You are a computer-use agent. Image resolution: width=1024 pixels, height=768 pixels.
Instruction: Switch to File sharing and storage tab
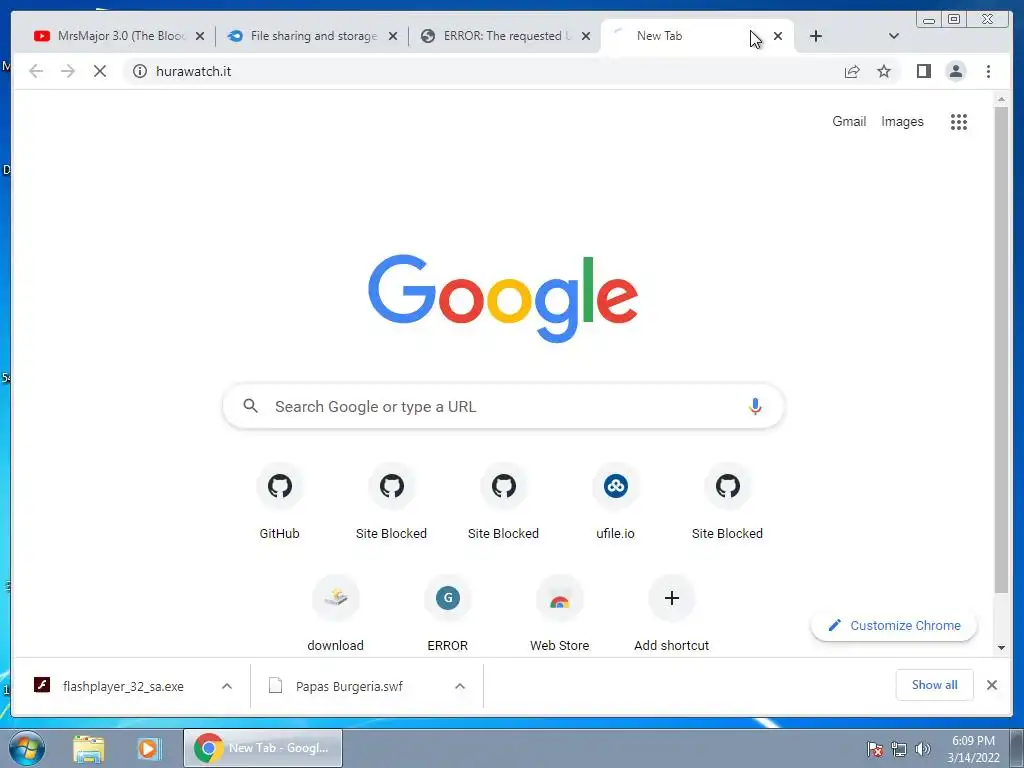pos(313,36)
